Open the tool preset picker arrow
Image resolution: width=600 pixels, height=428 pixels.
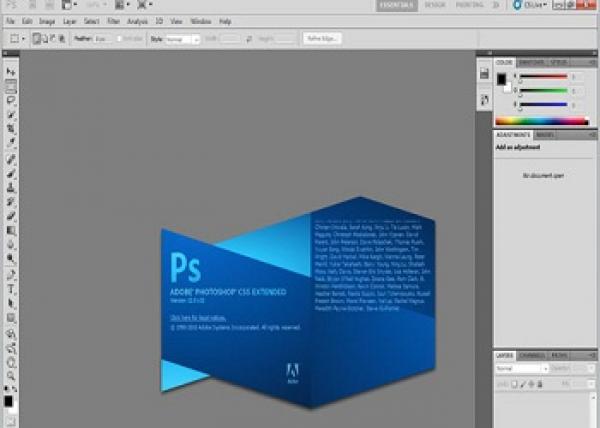click(x=23, y=39)
